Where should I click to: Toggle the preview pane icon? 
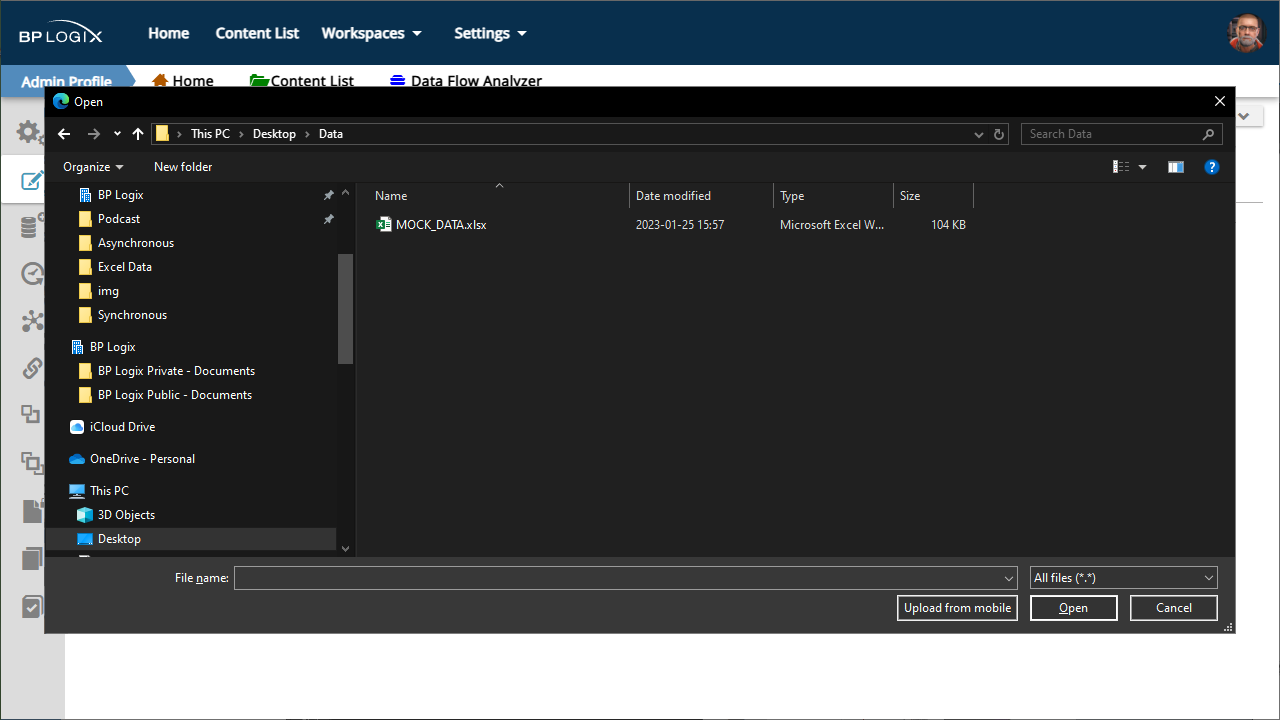[x=1176, y=167]
